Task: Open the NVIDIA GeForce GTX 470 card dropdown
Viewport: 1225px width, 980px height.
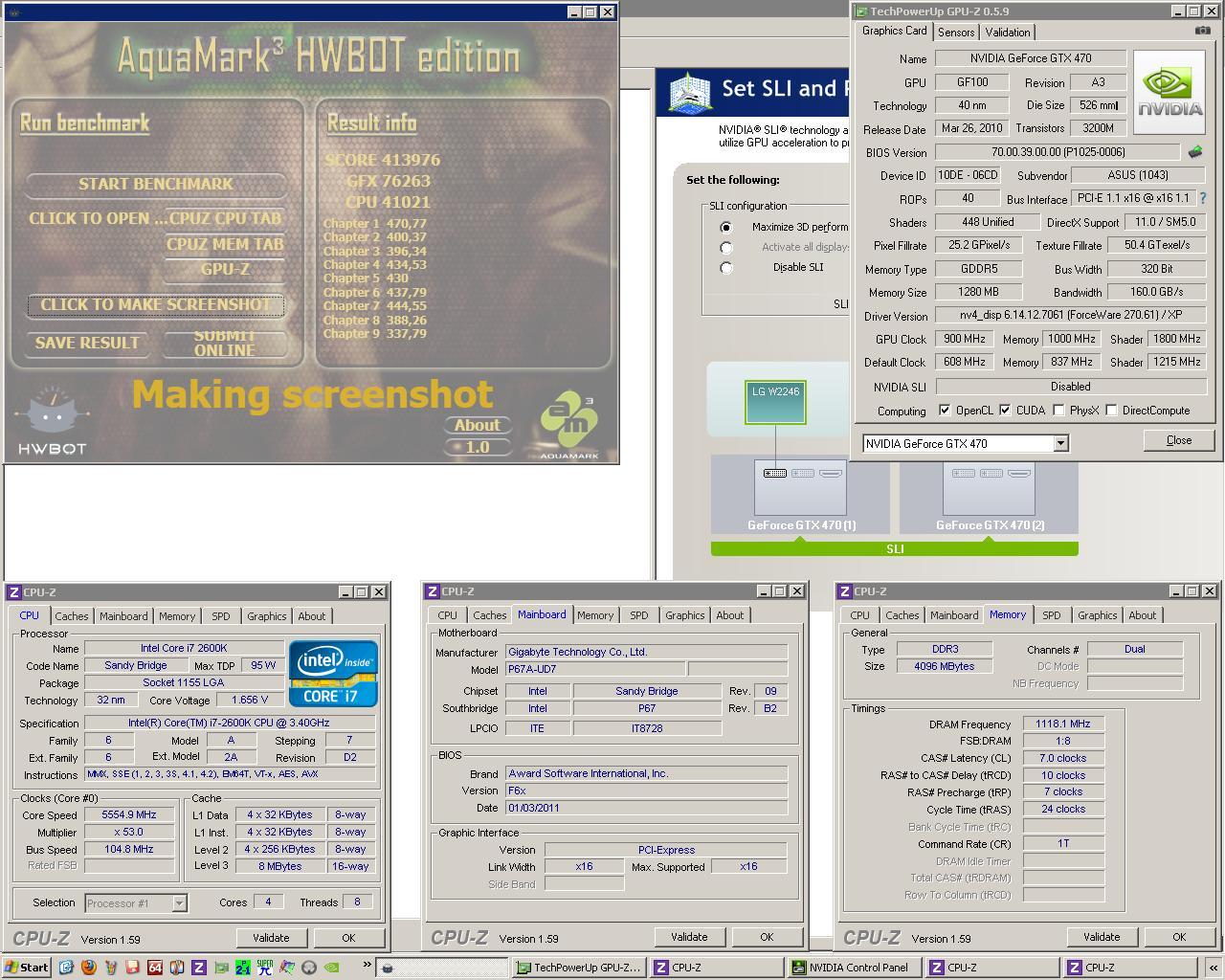Action: coord(1060,443)
